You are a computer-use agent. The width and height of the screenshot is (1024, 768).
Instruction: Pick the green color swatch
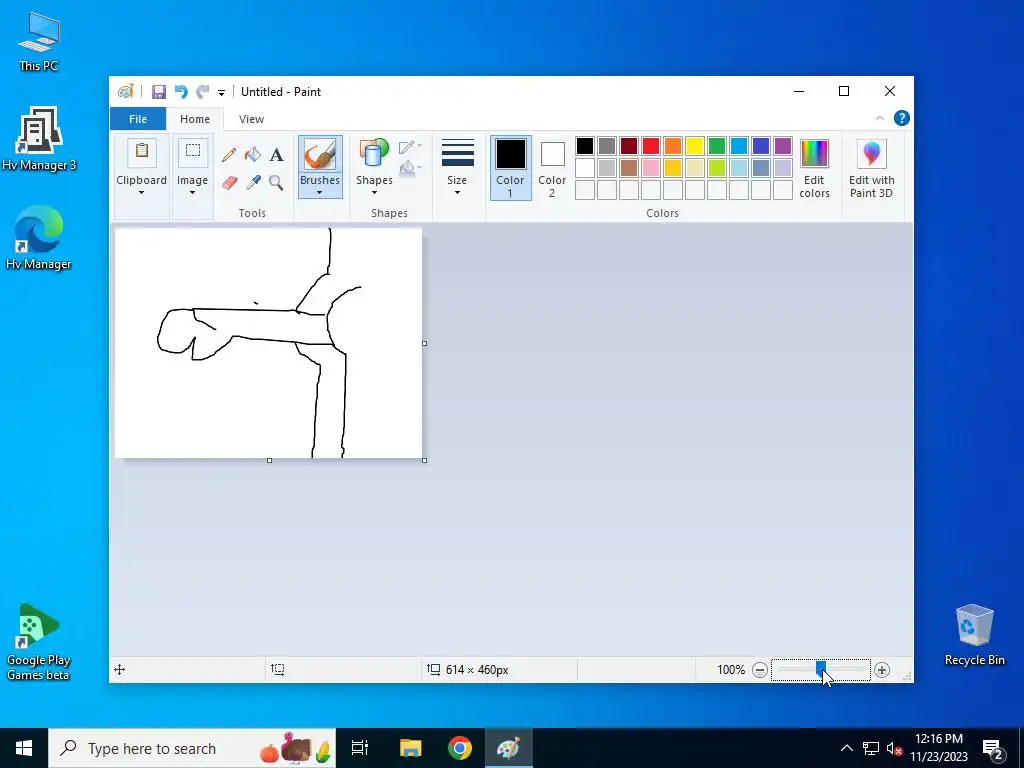pos(716,146)
